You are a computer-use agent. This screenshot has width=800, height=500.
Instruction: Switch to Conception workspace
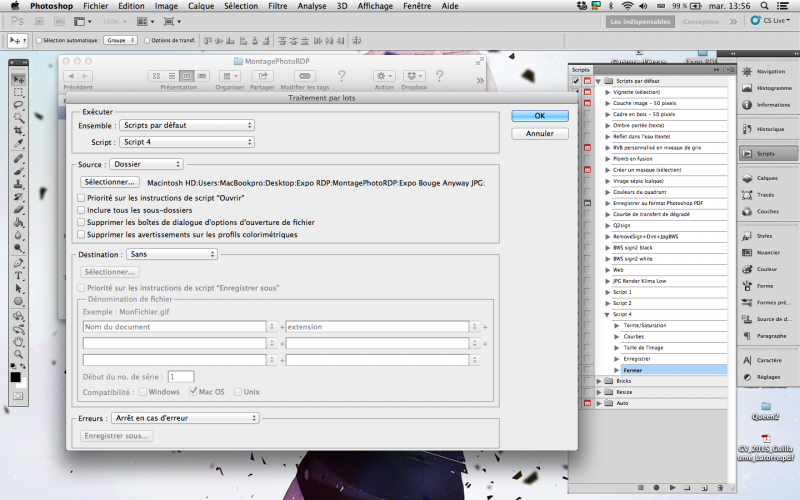701,21
